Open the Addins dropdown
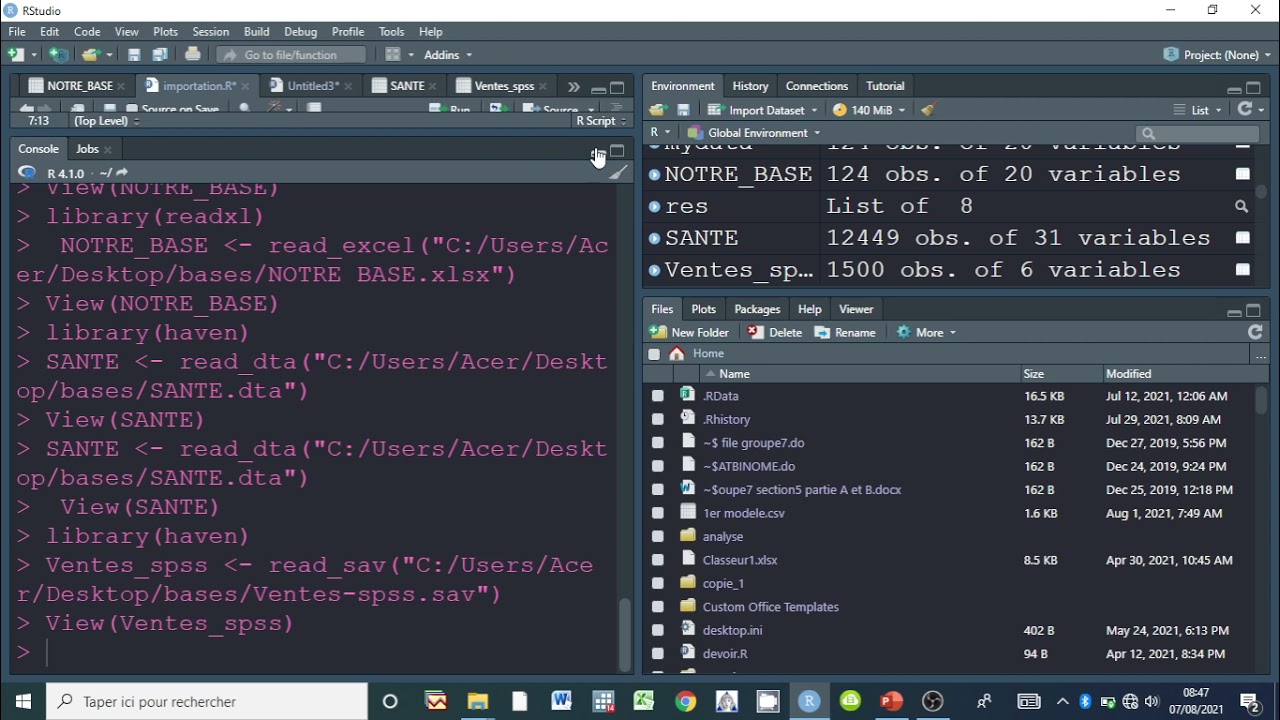This screenshot has width=1280, height=720. [448, 55]
